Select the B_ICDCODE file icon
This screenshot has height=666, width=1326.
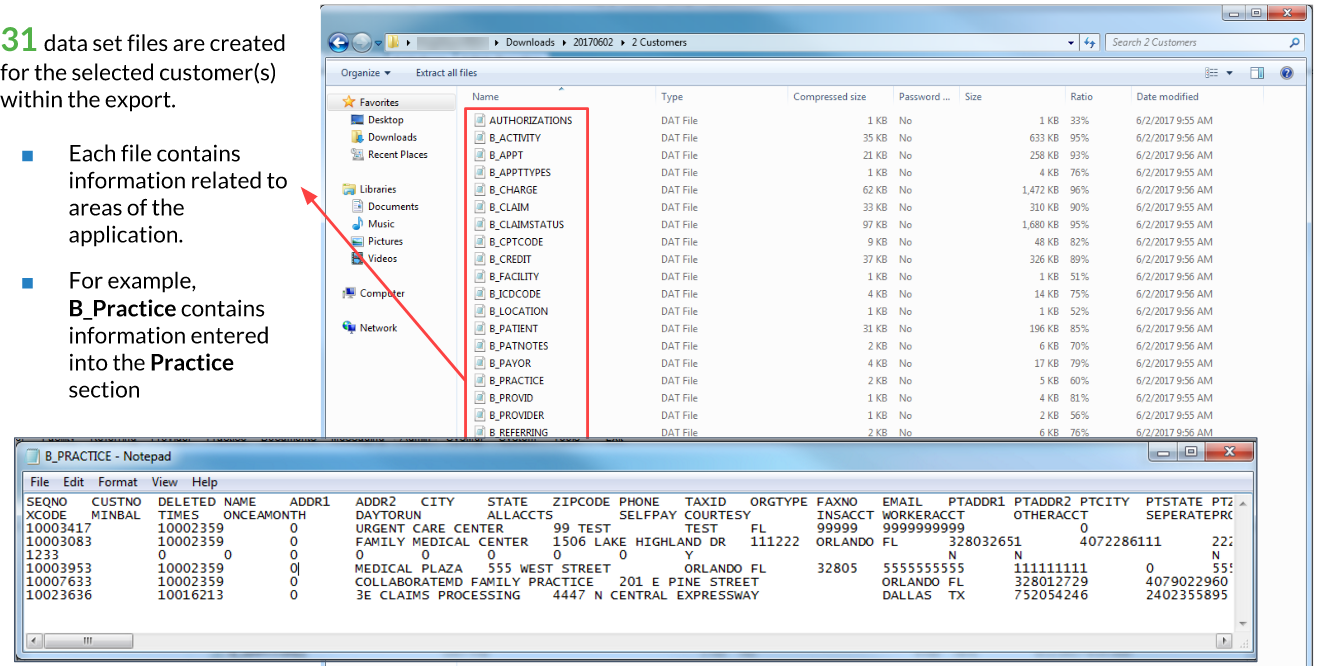[480, 294]
